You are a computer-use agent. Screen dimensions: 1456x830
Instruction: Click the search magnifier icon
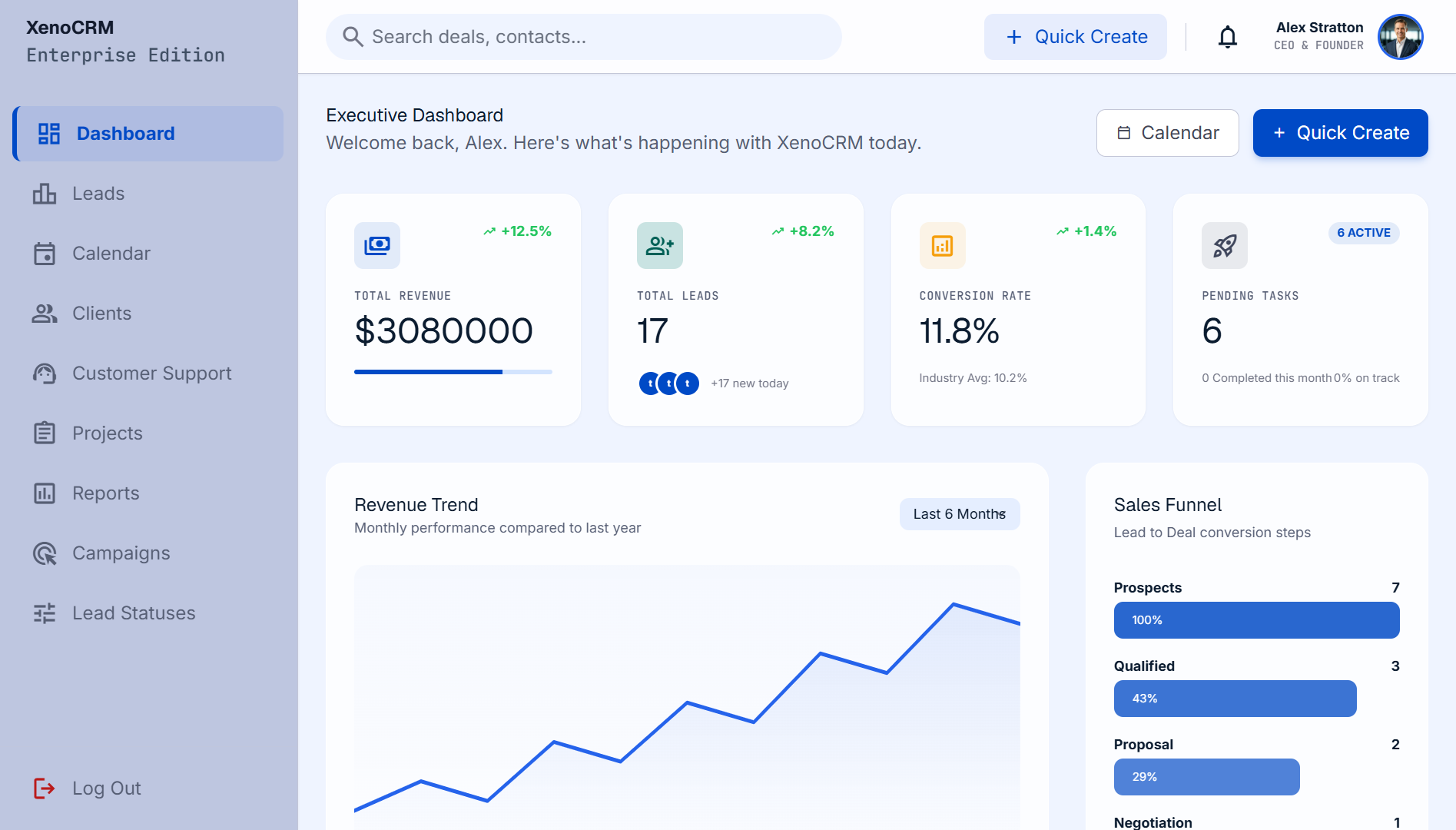353,37
